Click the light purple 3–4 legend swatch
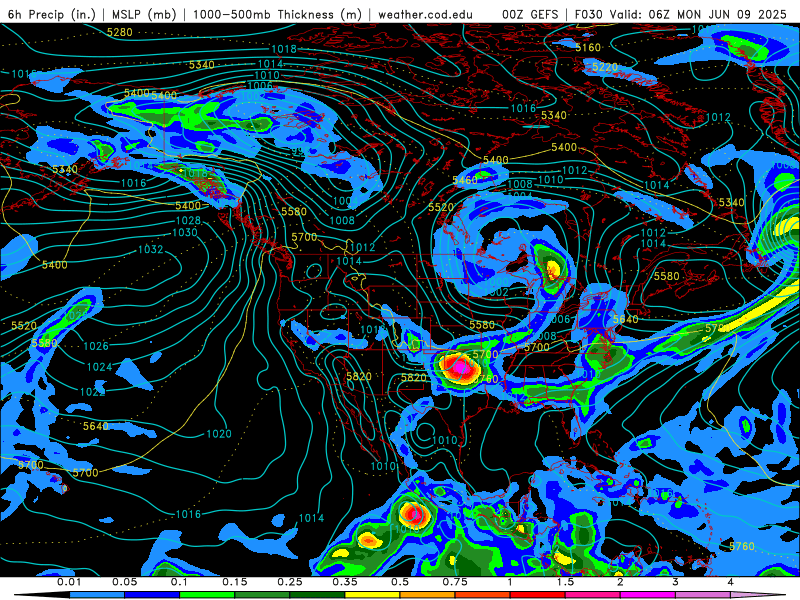This screenshot has width=800, height=600. (x=703, y=595)
